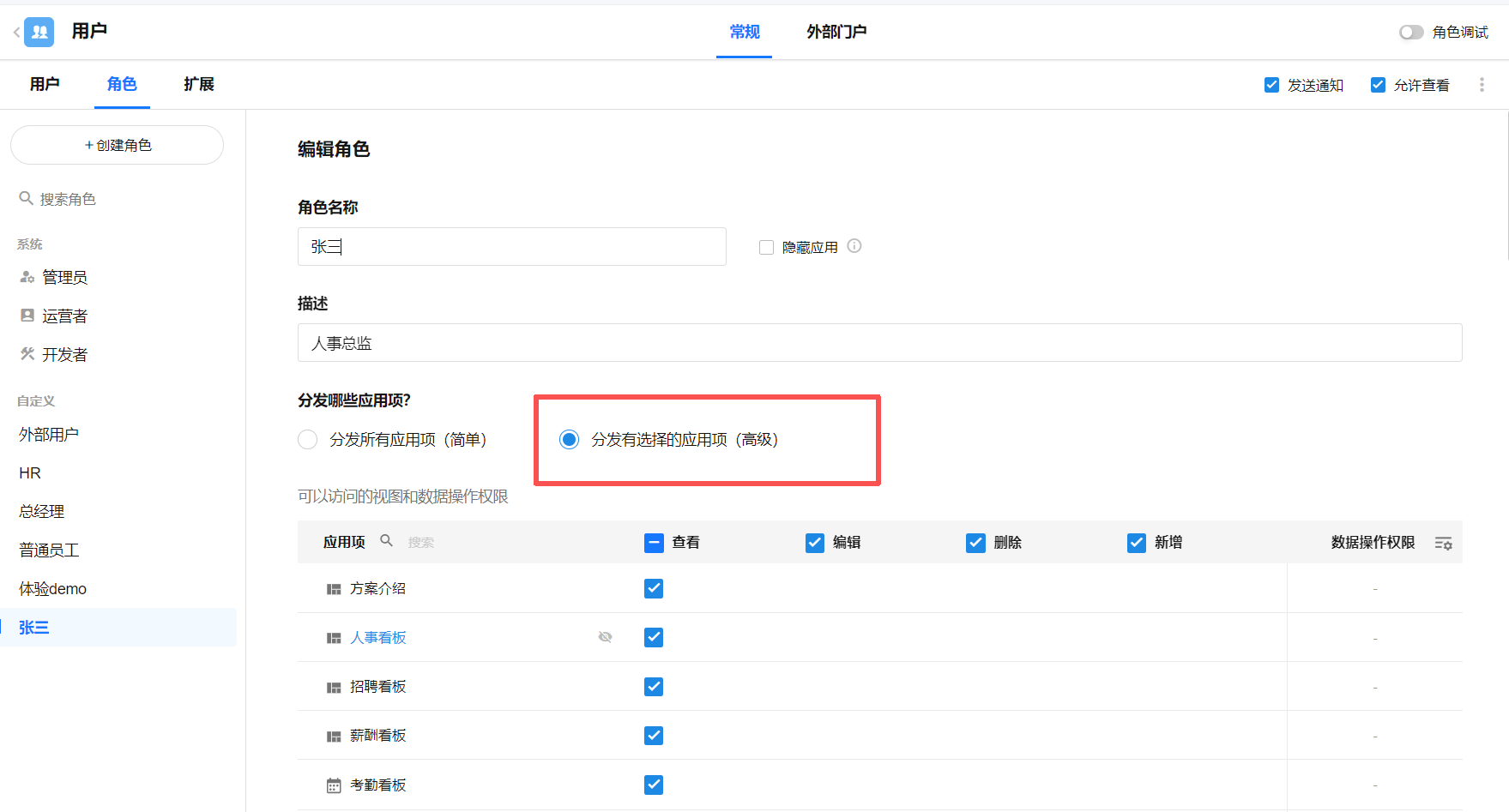
Task: Select the 管理员 role in sidebar
Action: pos(64,277)
